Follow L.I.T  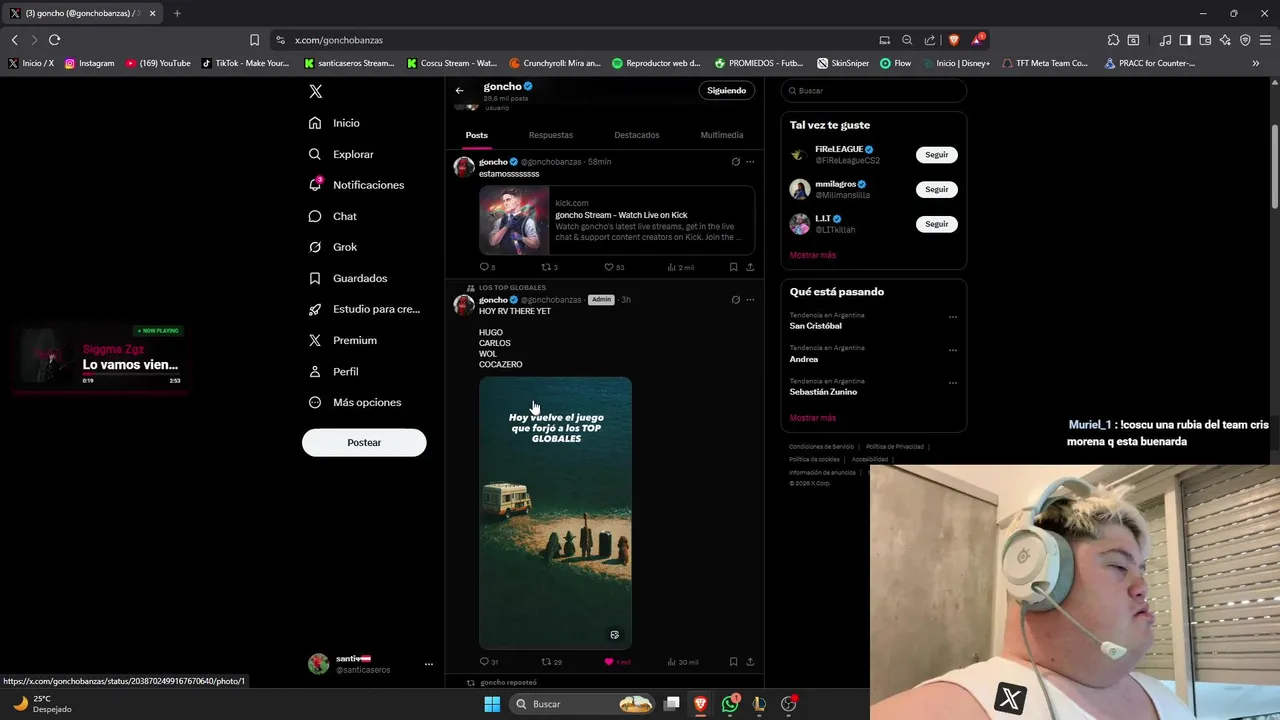(x=937, y=224)
